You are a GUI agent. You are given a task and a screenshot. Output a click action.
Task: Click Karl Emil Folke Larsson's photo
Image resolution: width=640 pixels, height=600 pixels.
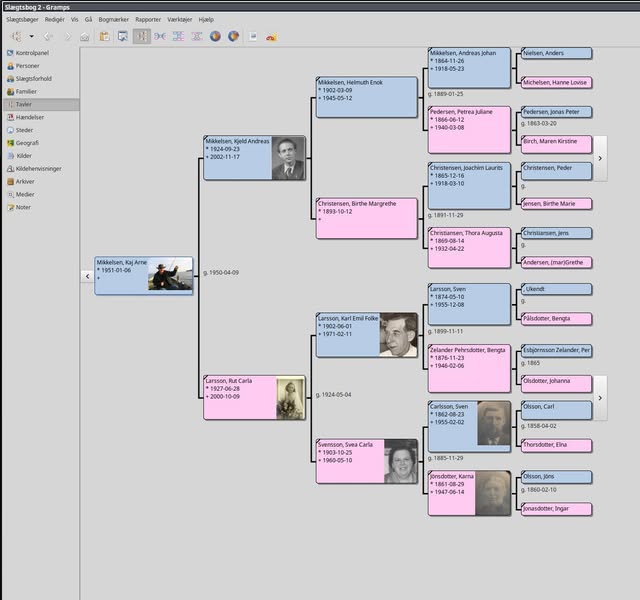[398, 336]
